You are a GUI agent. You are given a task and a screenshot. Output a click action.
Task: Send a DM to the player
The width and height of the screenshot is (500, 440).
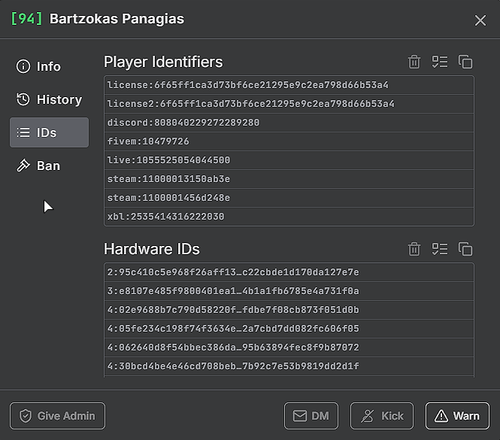[311, 416]
